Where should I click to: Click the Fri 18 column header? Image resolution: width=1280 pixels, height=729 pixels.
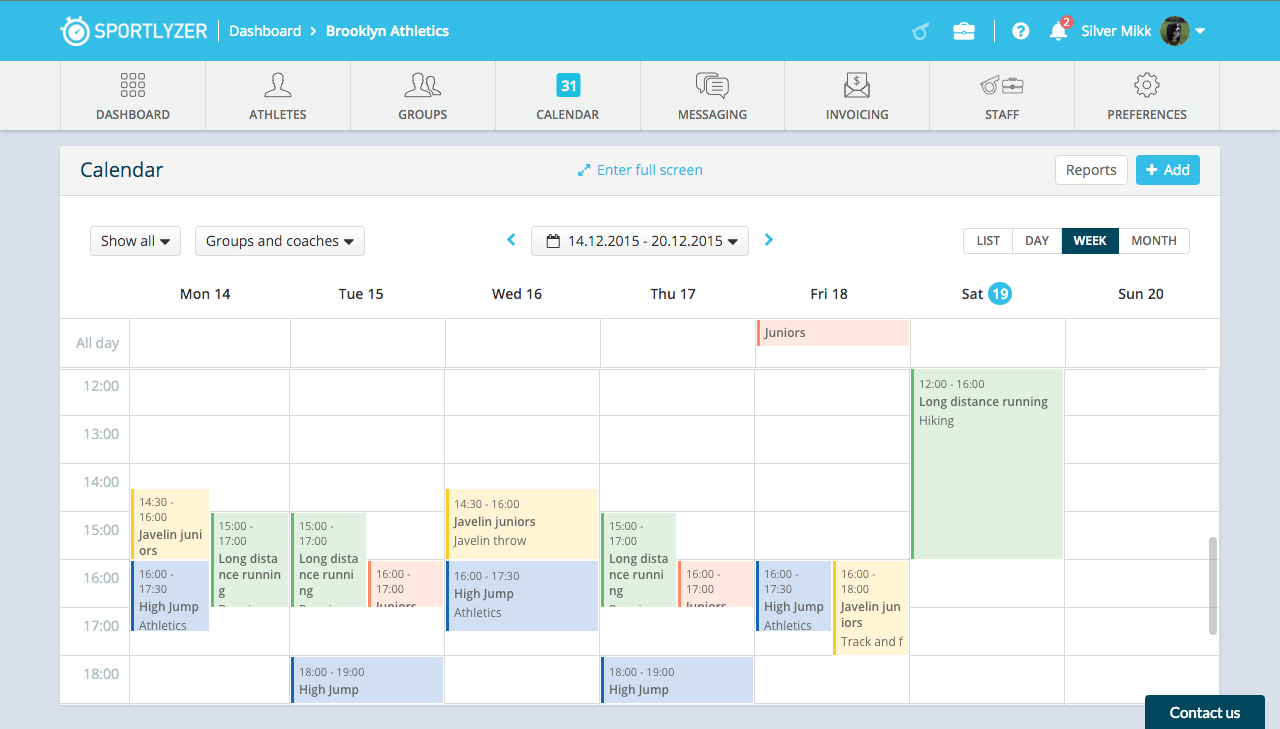829,294
